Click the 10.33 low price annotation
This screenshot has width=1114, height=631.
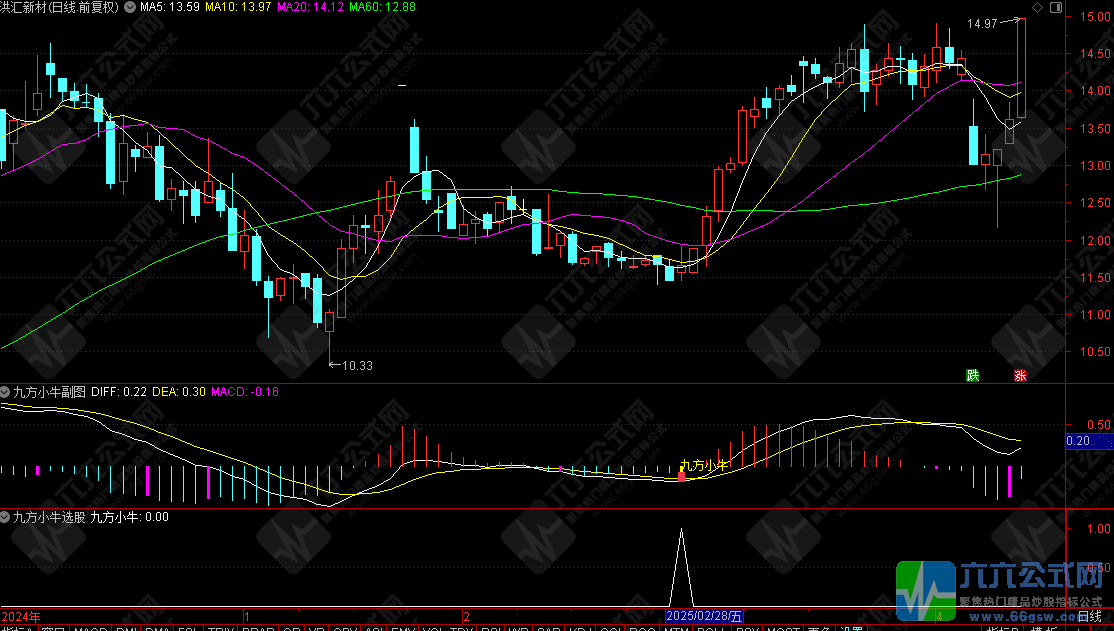356,366
